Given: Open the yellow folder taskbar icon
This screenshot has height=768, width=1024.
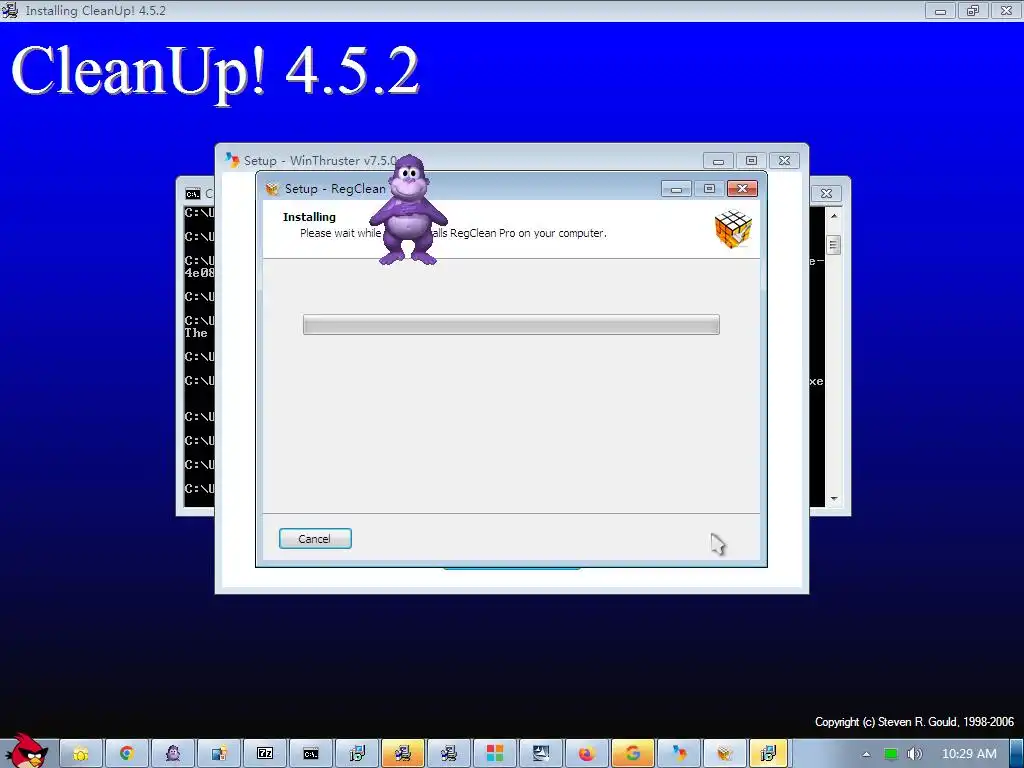Looking at the screenshot, I should coord(80,754).
